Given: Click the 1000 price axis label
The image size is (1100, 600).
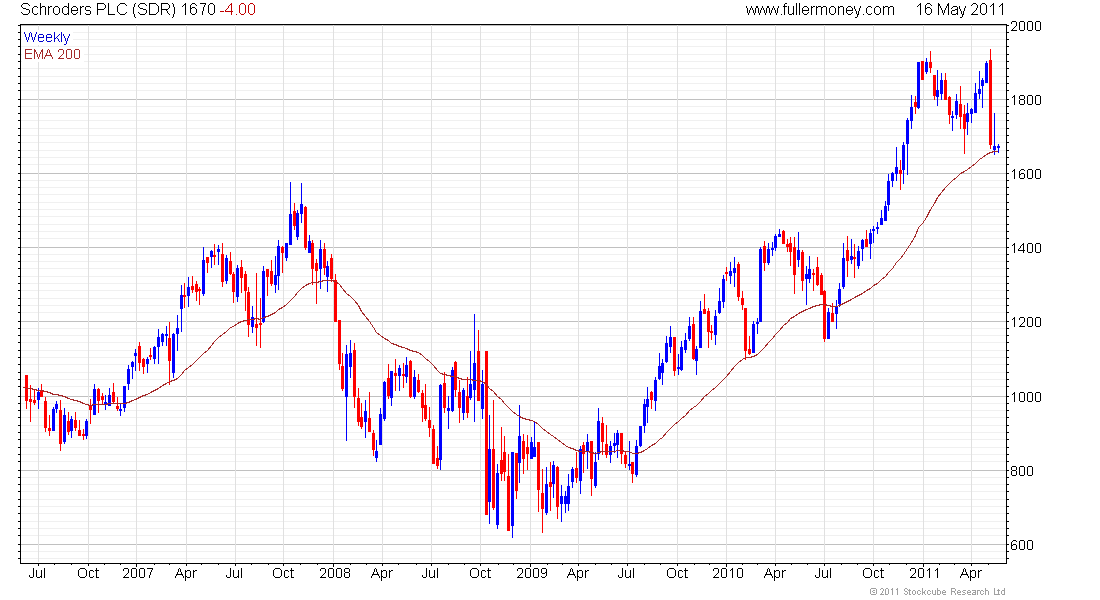Looking at the screenshot, I should click(x=1026, y=397).
